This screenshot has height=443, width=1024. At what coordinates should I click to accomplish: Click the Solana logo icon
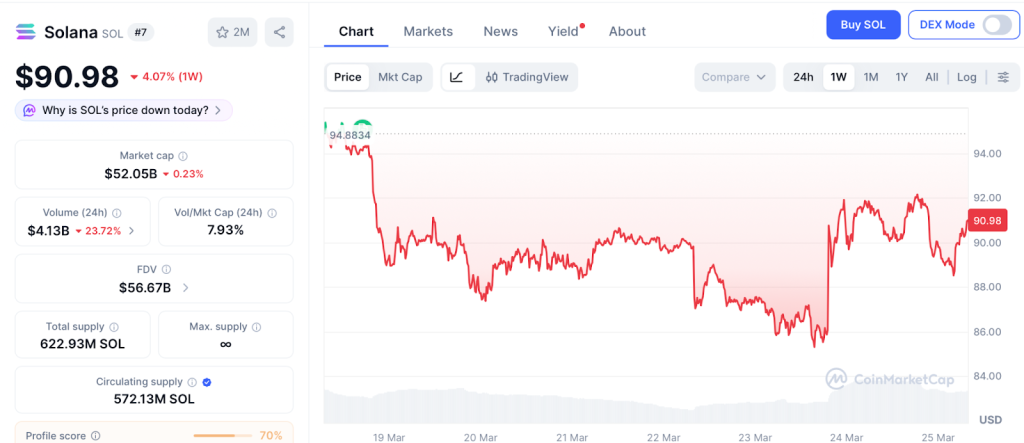pyautogui.click(x=26, y=32)
